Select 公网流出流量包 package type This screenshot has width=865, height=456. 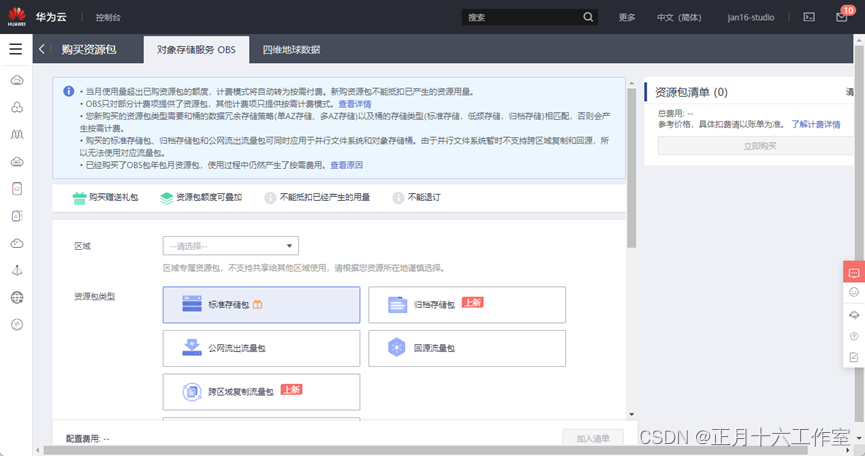click(x=261, y=348)
